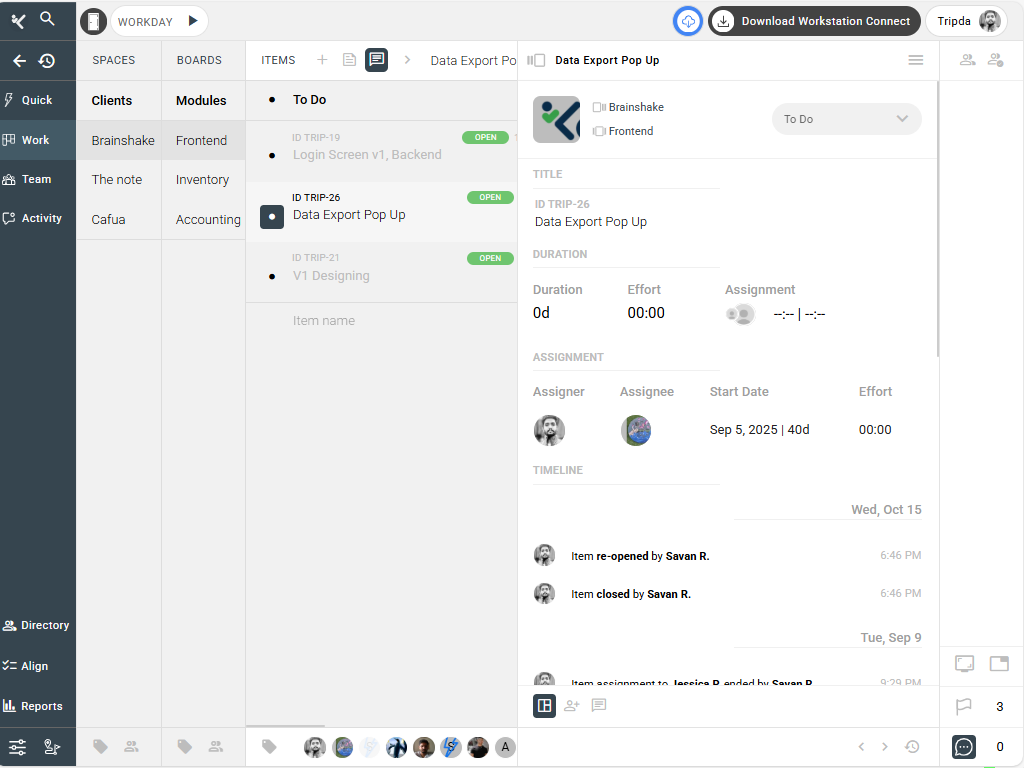Toggle the comments view icon in Items header
This screenshot has width=1024, height=768.
click(376, 60)
